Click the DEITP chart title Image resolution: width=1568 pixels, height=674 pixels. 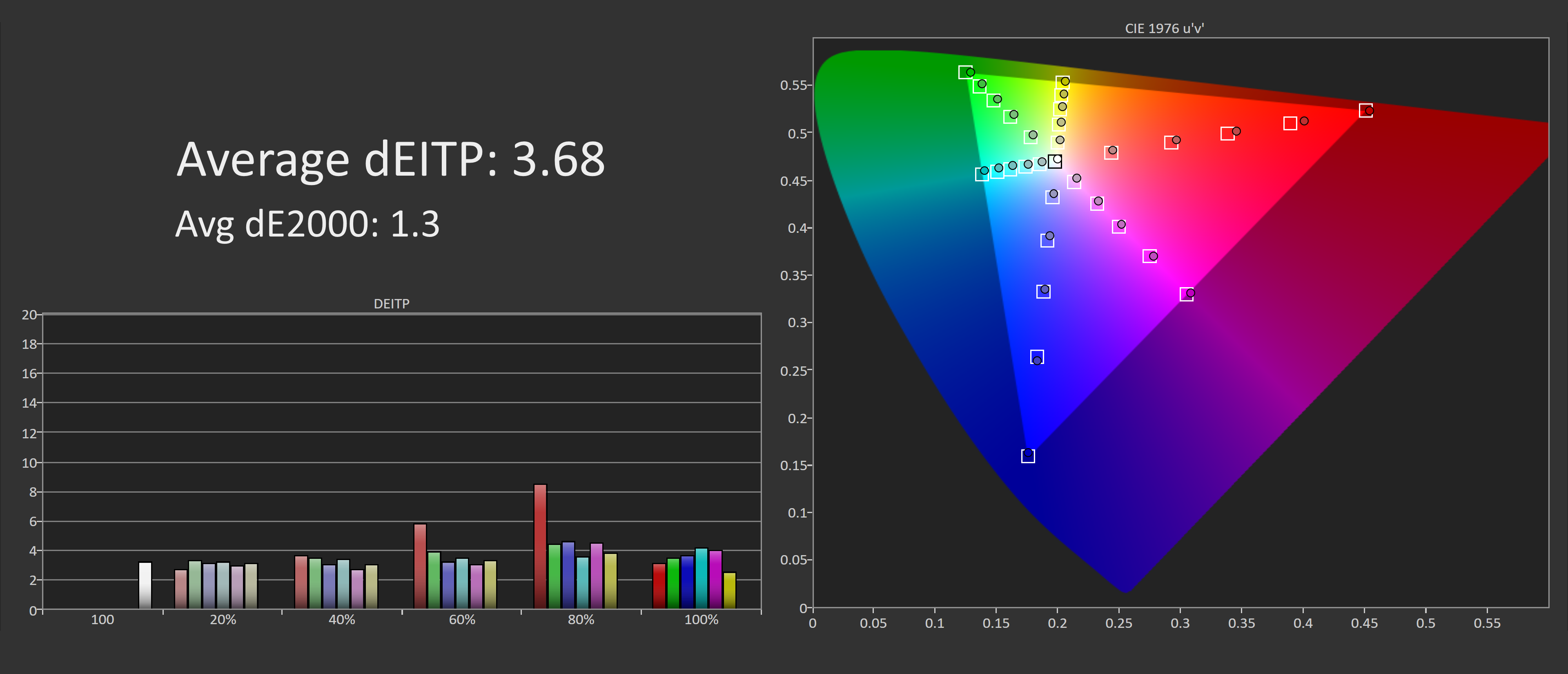point(392,304)
